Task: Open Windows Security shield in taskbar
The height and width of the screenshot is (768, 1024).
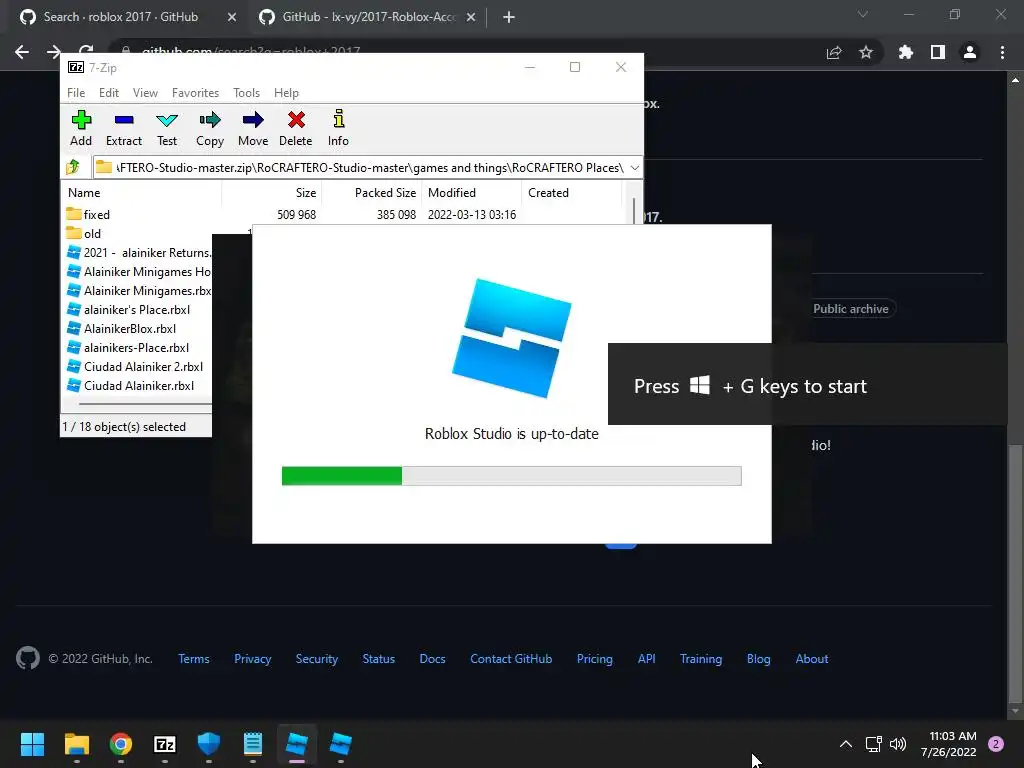Action: pyautogui.click(x=208, y=744)
